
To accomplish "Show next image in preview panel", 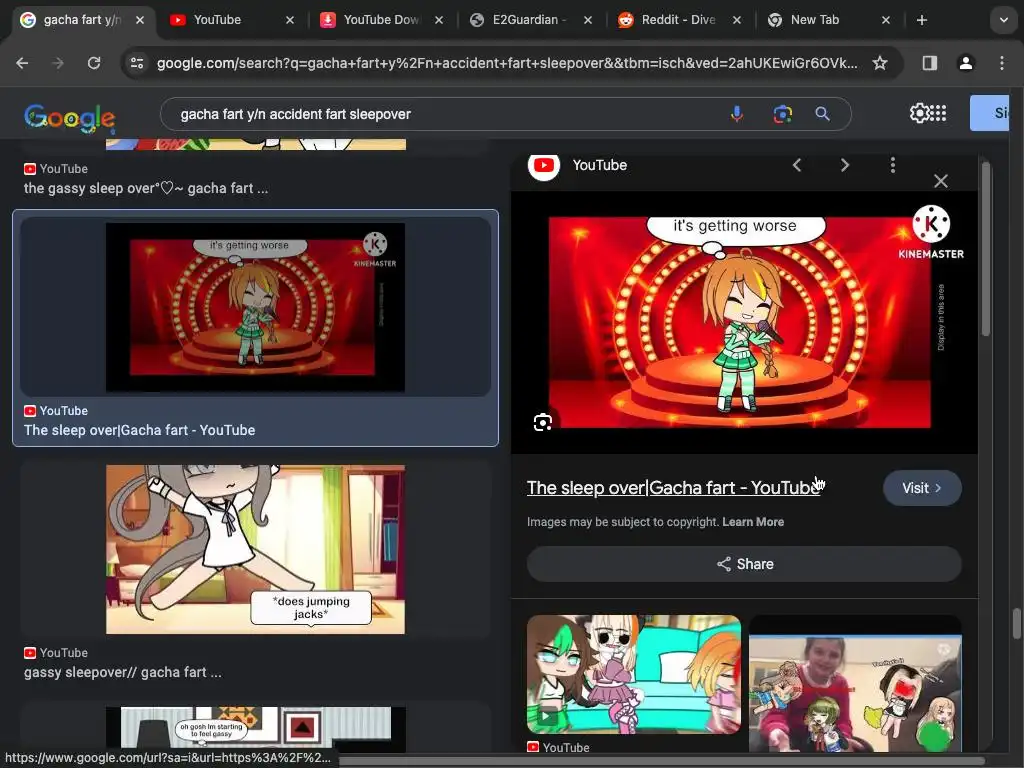I will click(x=844, y=165).
